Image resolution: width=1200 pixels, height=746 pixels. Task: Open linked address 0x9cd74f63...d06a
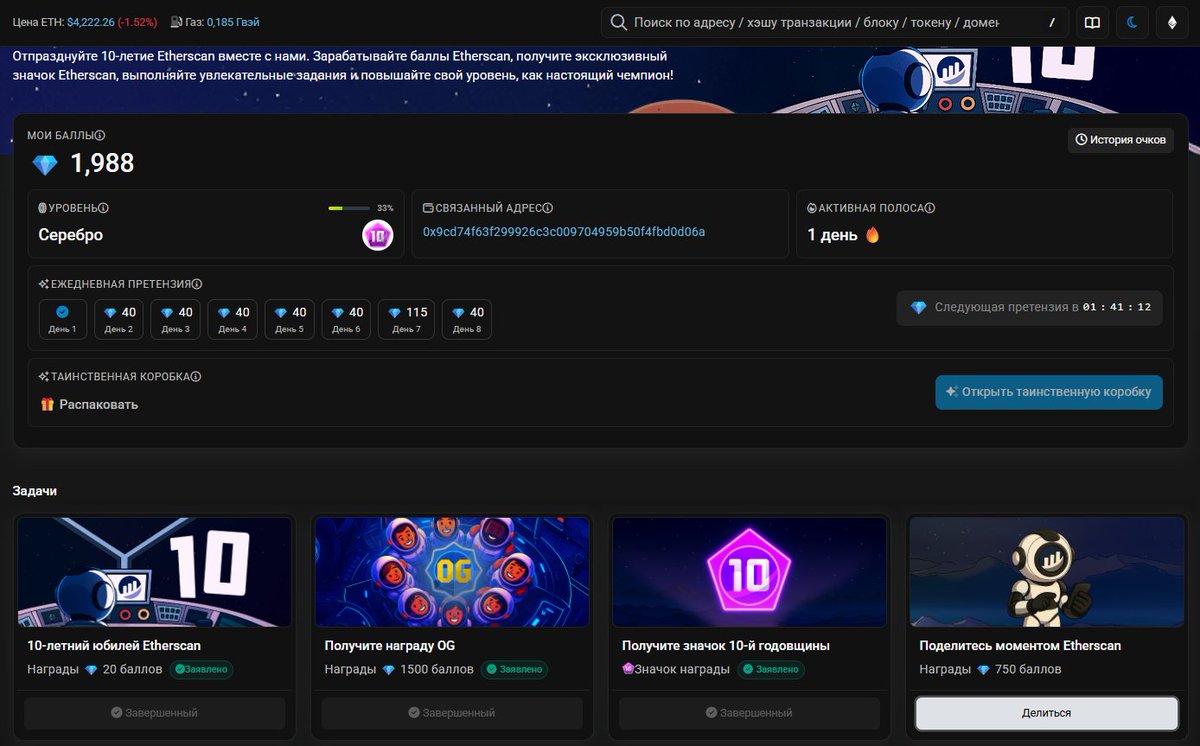pos(564,232)
